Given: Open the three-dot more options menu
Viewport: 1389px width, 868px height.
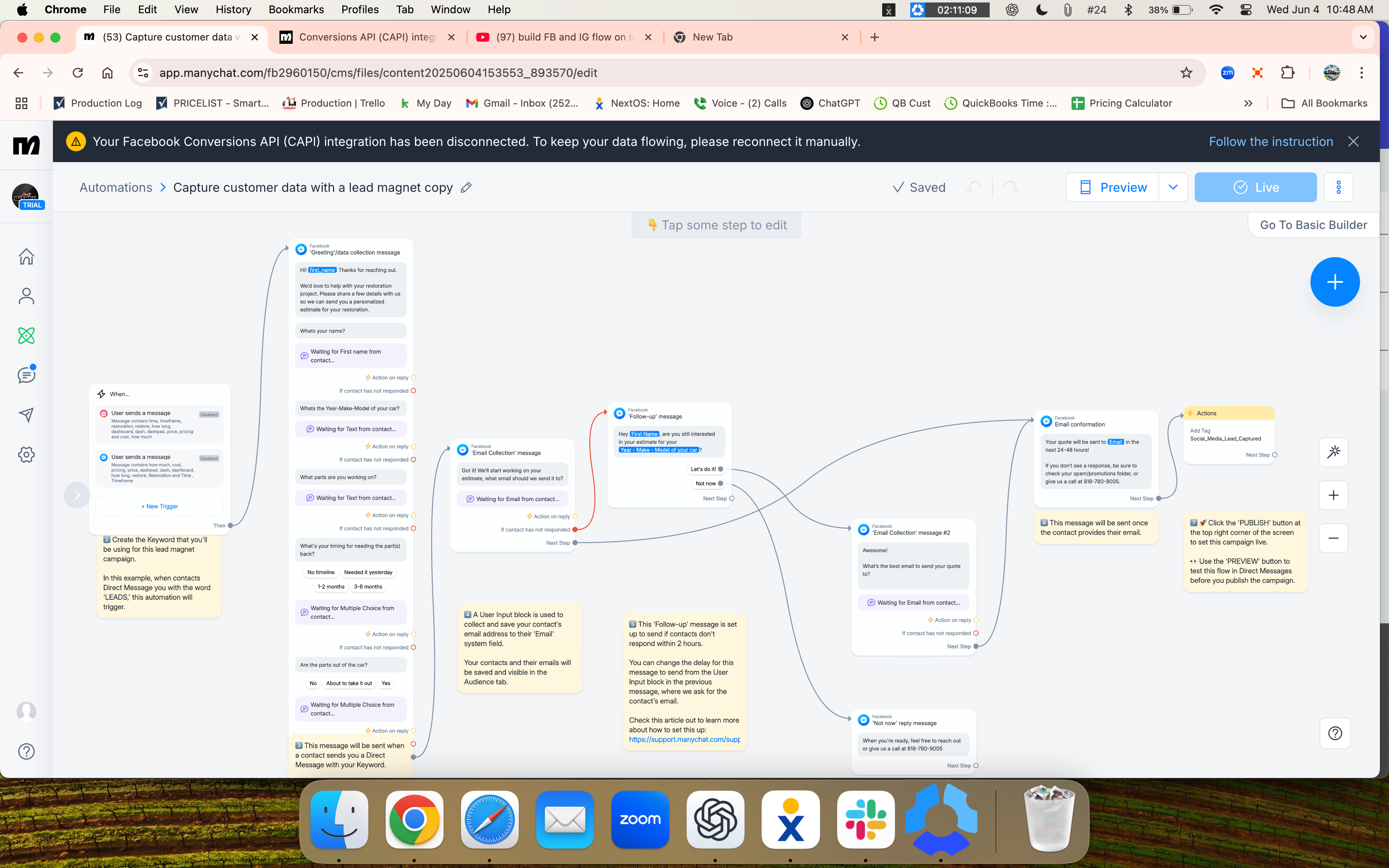Looking at the screenshot, I should [x=1339, y=187].
